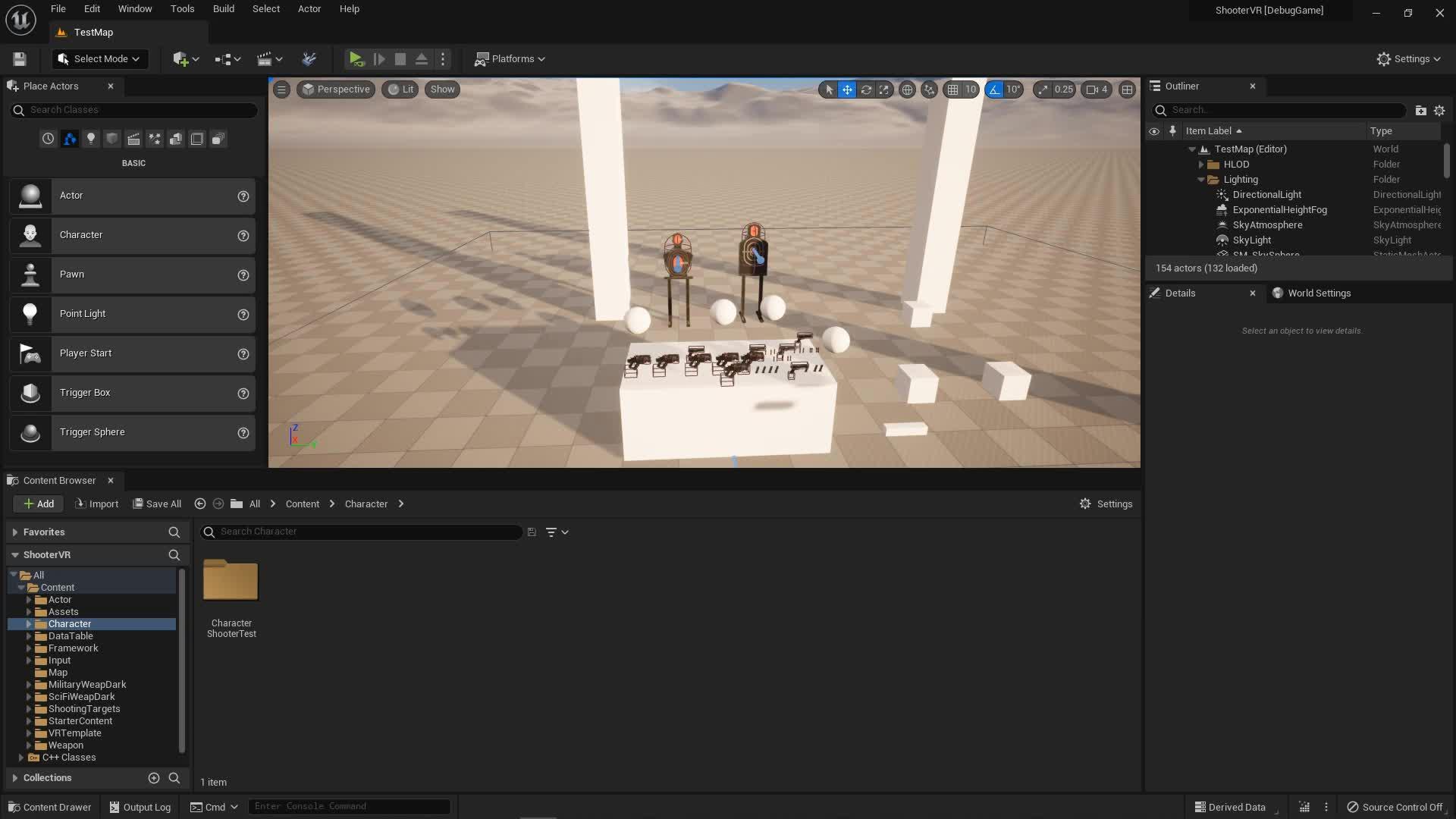
Task: Click the Outliner create folder icon
Action: [1420, 111]
